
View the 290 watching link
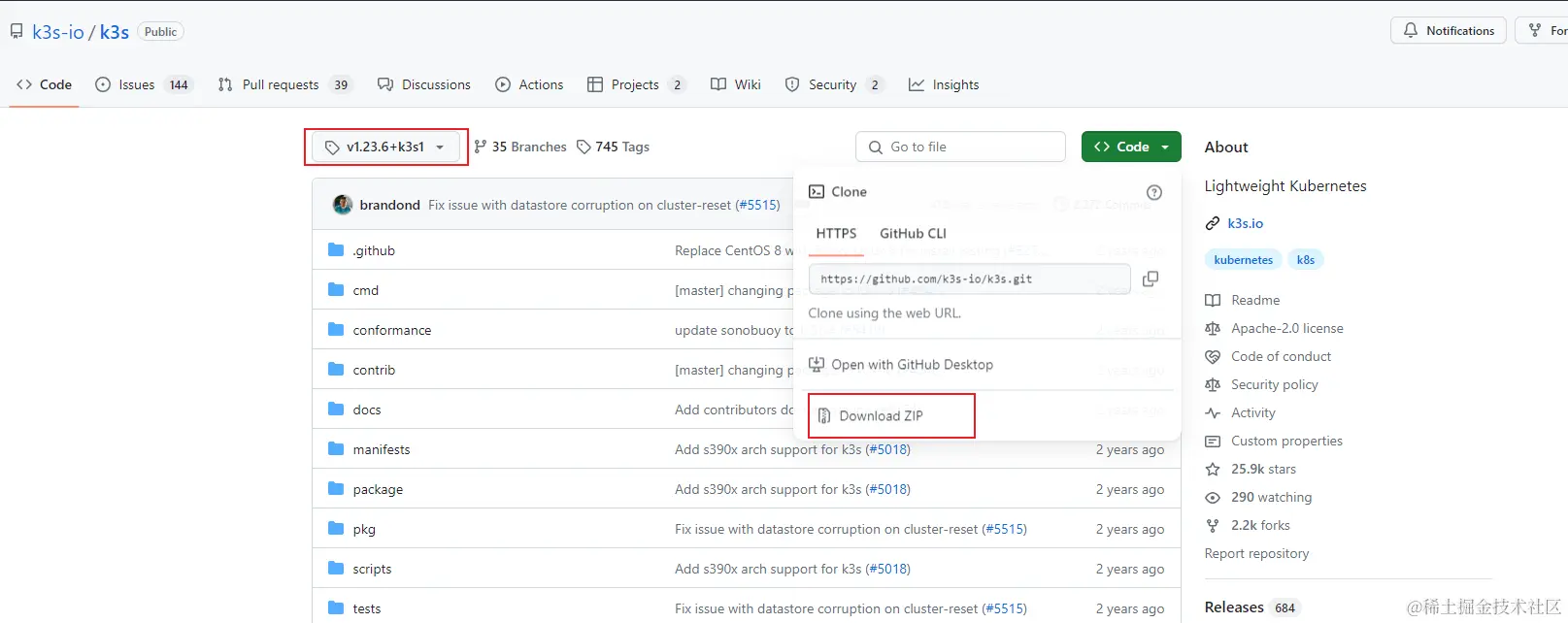pyautogui.click(x=1271, y=497)
